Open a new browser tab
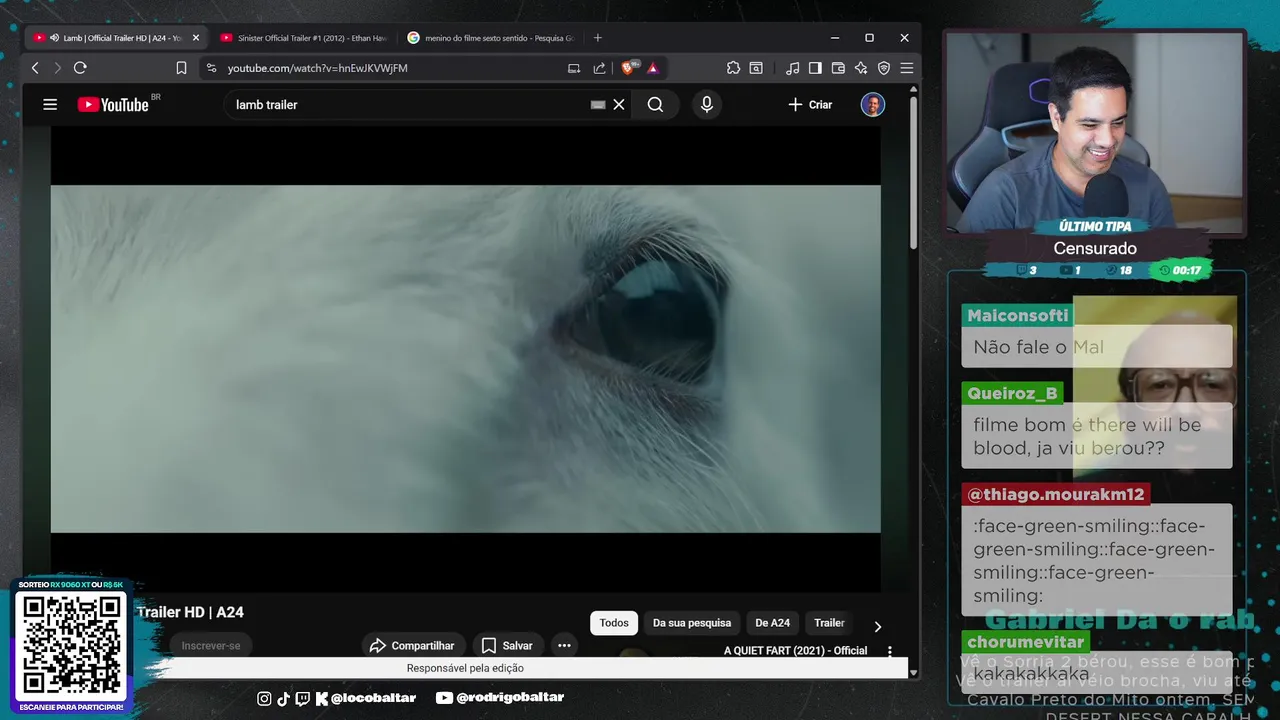 pyautogui.click(x=598, y=38)
